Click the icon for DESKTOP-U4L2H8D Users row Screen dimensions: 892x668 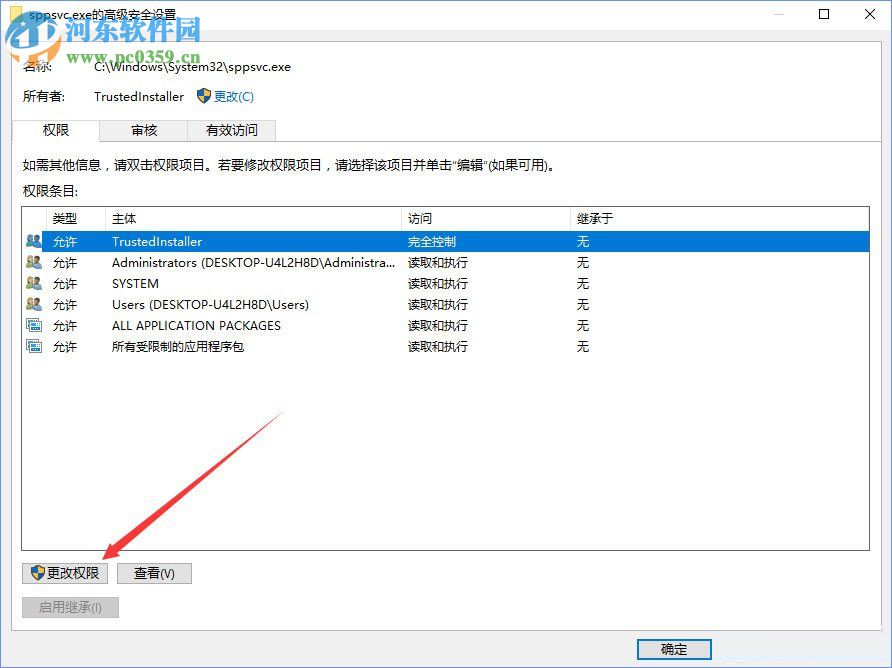coord(33,304)
